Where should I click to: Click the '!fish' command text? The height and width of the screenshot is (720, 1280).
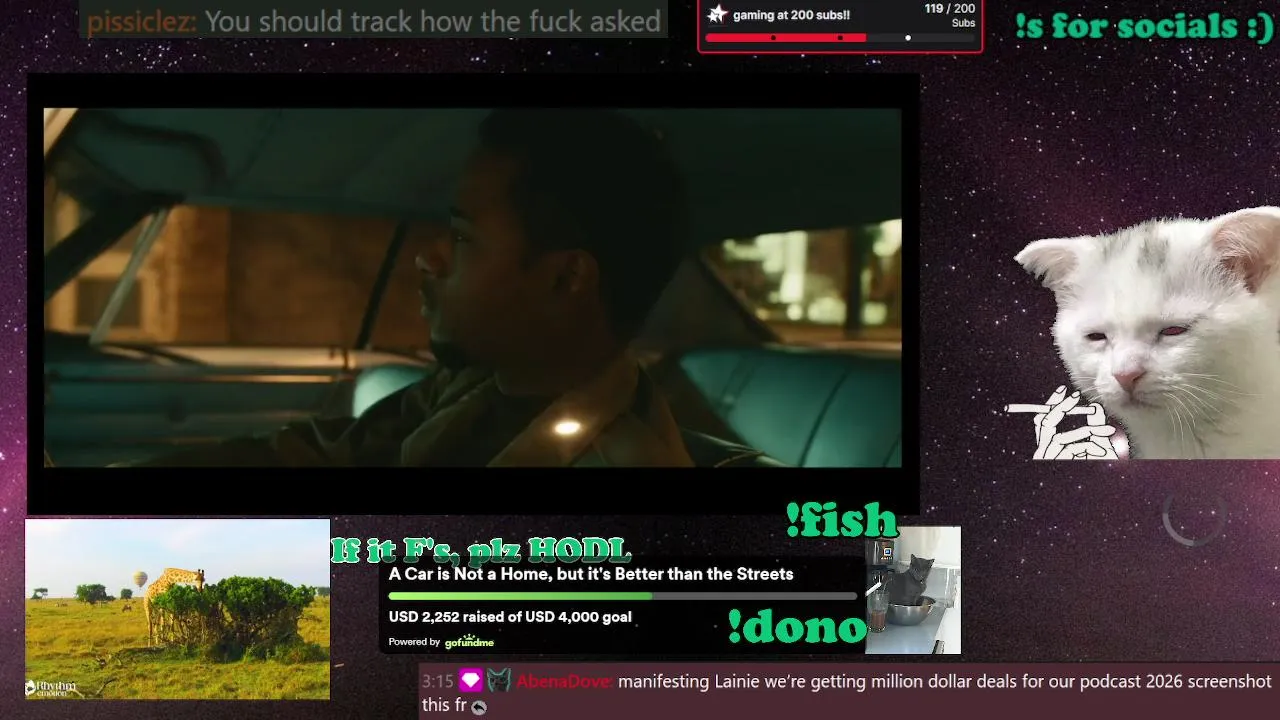841,520
